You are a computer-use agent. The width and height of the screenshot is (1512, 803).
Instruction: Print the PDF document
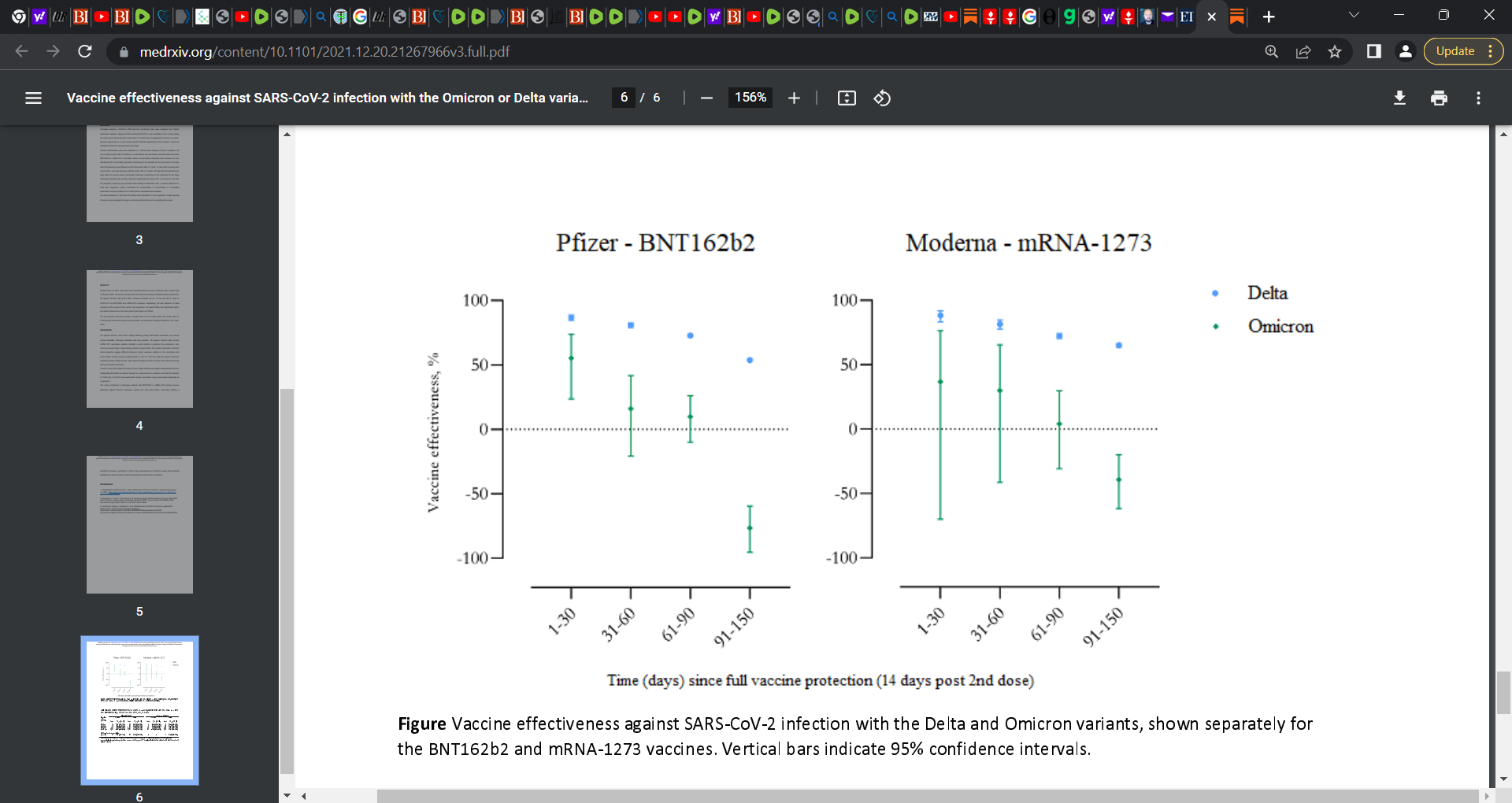[1439, 98]
